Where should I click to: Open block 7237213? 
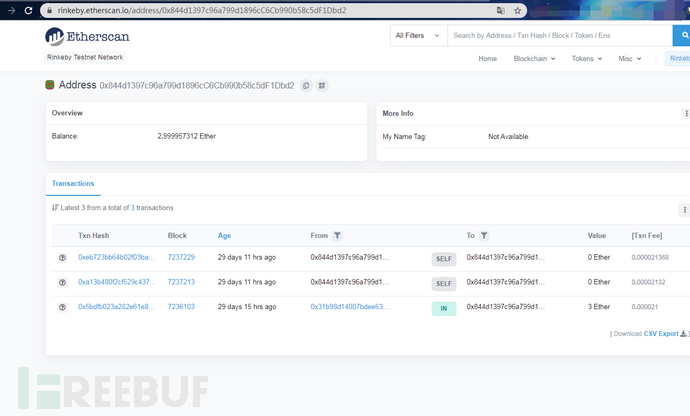point(181,282)
